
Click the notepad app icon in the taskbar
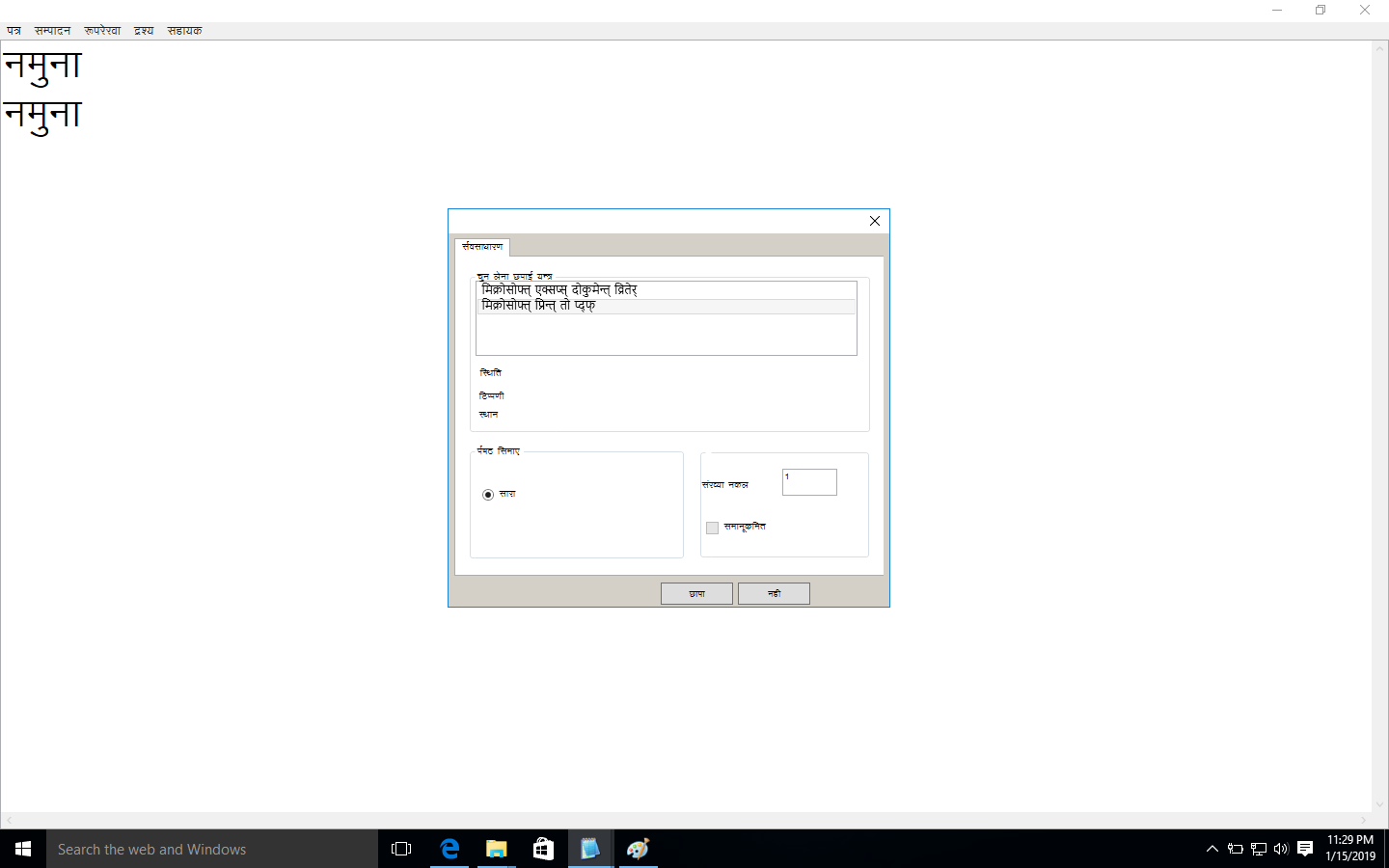[x=589, y=849]
